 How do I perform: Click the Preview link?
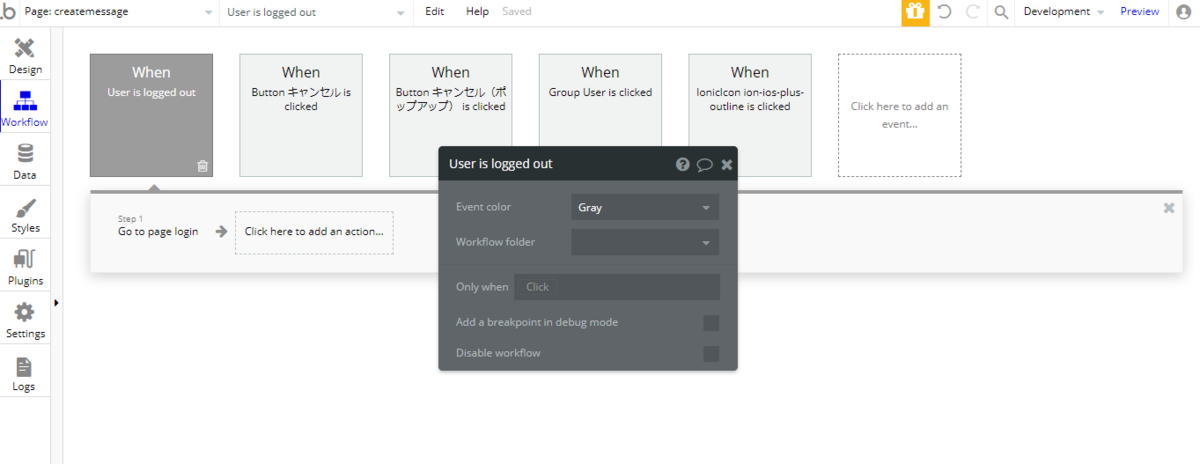coord(1139,12)
